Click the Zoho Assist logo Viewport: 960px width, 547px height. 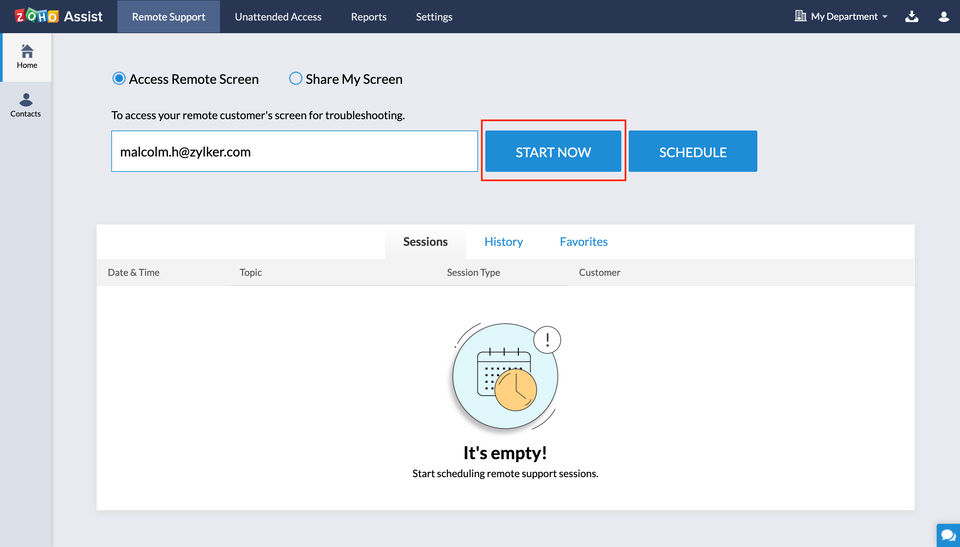59,17
